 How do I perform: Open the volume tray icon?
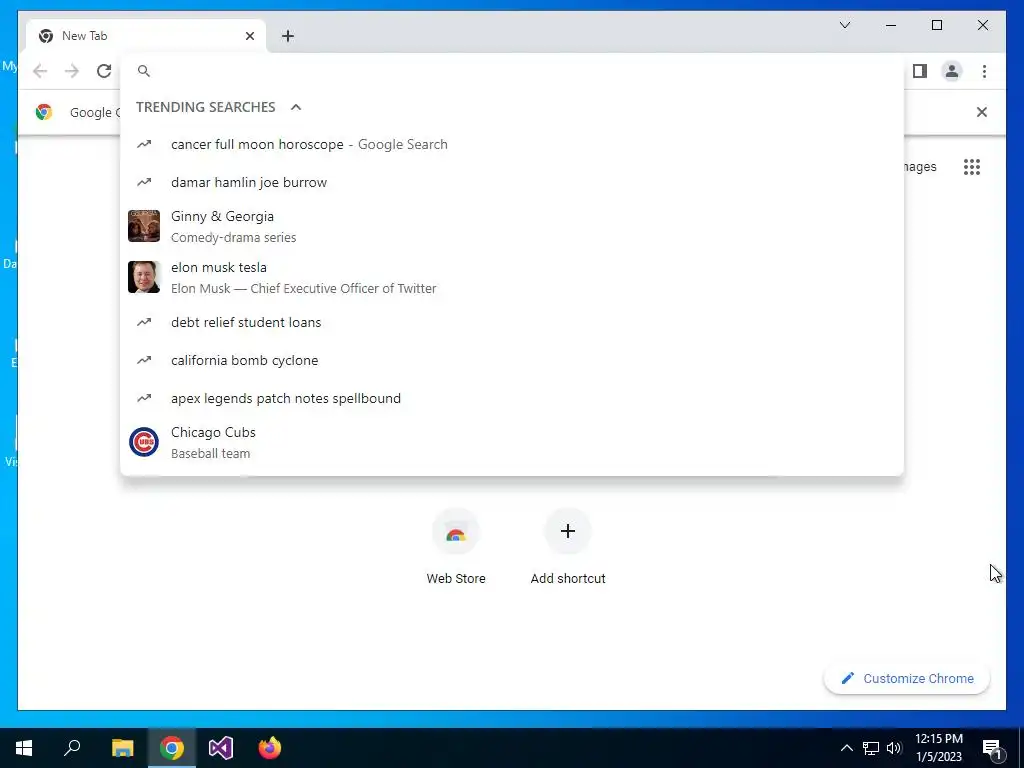click(894, 748)
